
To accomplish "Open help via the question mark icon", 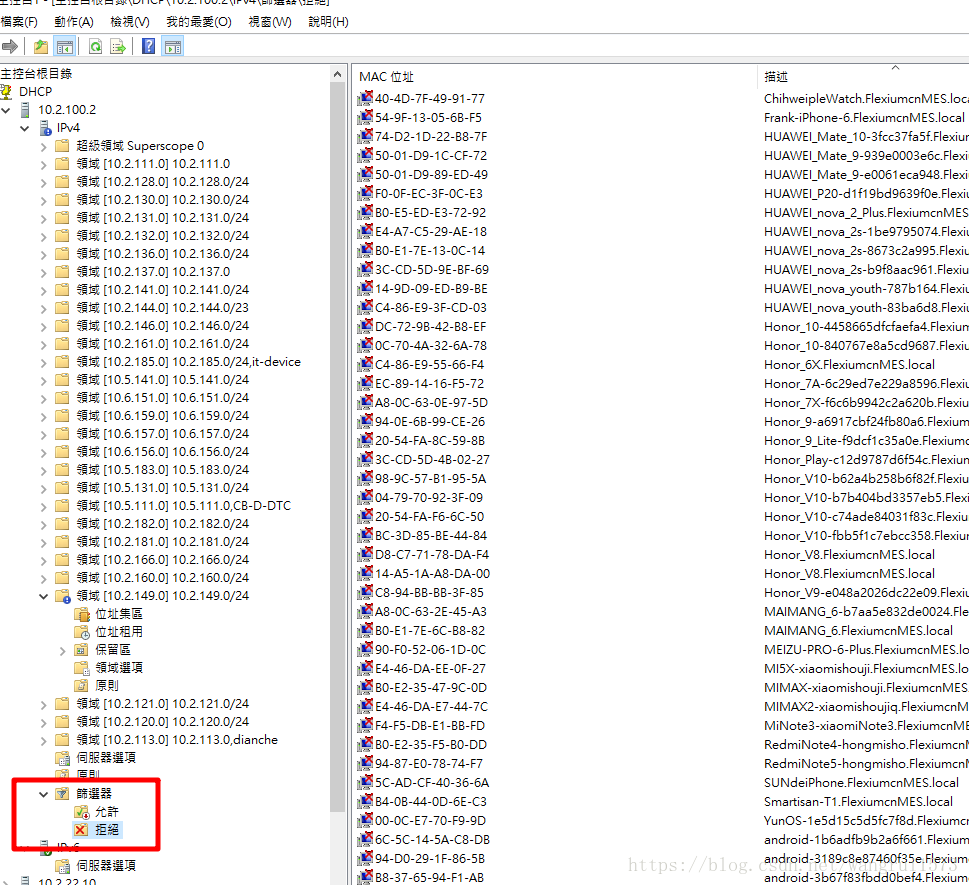I will [148, 46].
